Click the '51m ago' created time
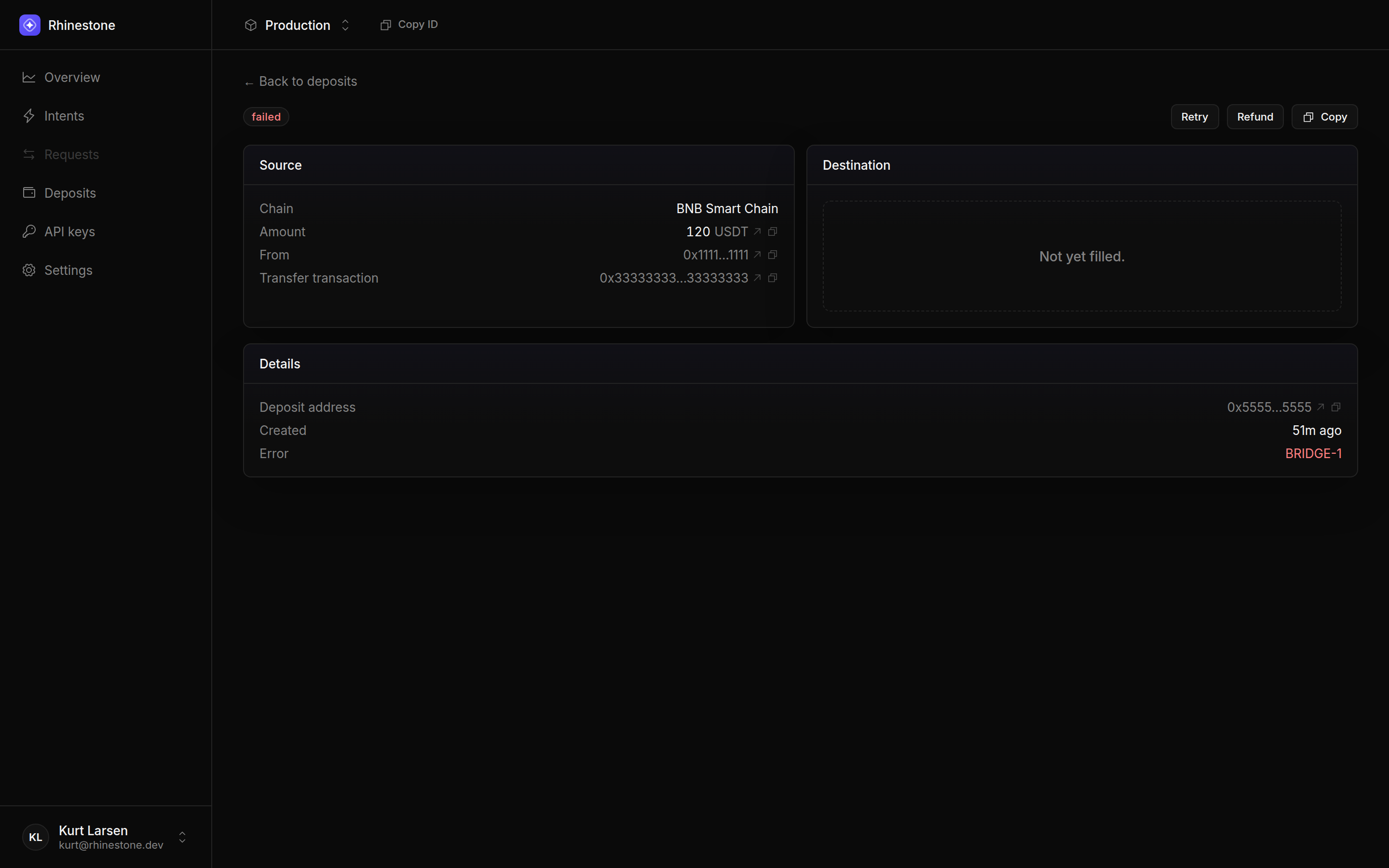The width and height of the screenshot is (1389, 868). [x=1317, y=431]
